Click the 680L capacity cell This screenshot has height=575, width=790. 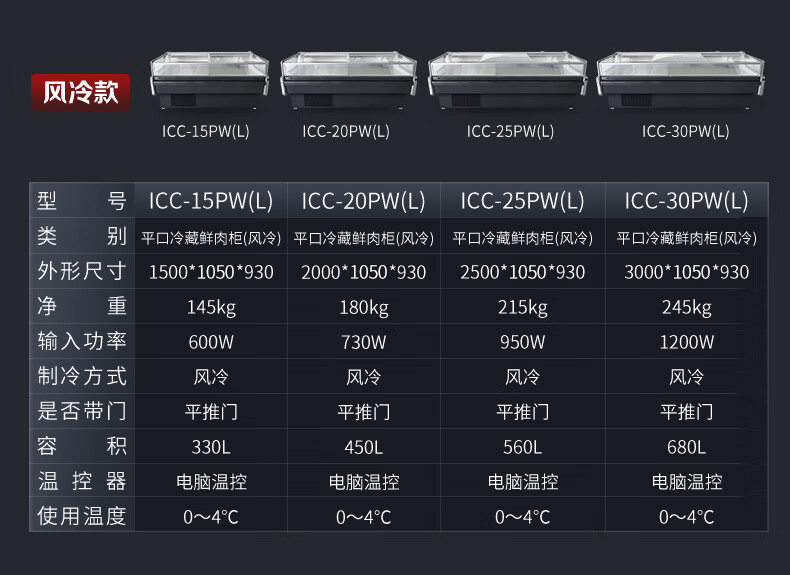point(687,447)
